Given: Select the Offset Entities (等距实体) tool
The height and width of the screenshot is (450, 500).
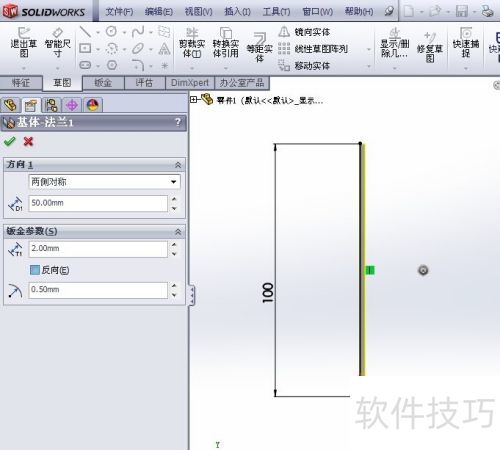Looking at the screenshot, I should click(259, 47).
